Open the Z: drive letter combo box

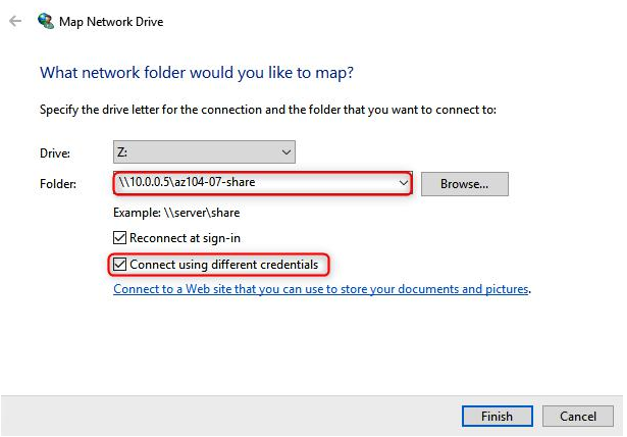point(204,152)
